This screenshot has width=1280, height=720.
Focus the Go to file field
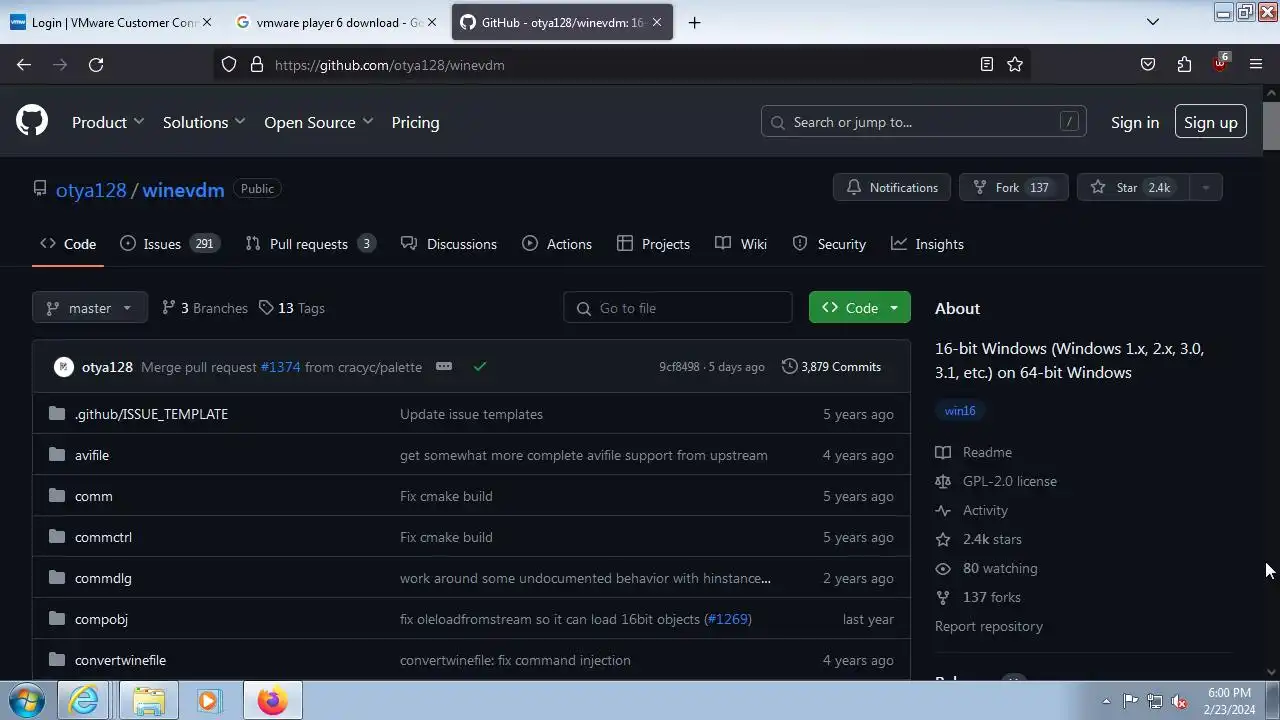click(678, 308)
